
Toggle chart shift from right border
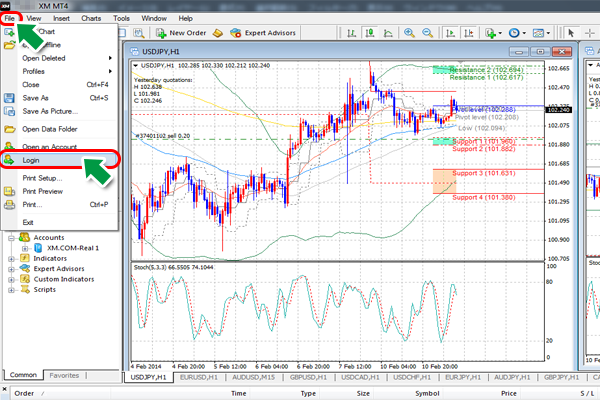pyautogui.click(x=469, y=33)
